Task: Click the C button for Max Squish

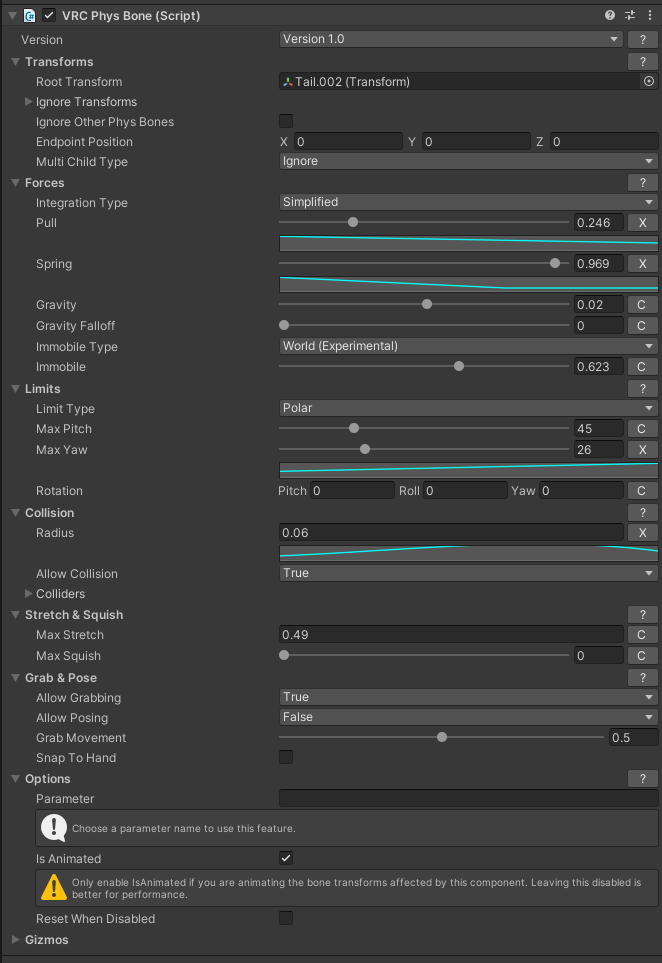Action: click(x=641, y=656)
